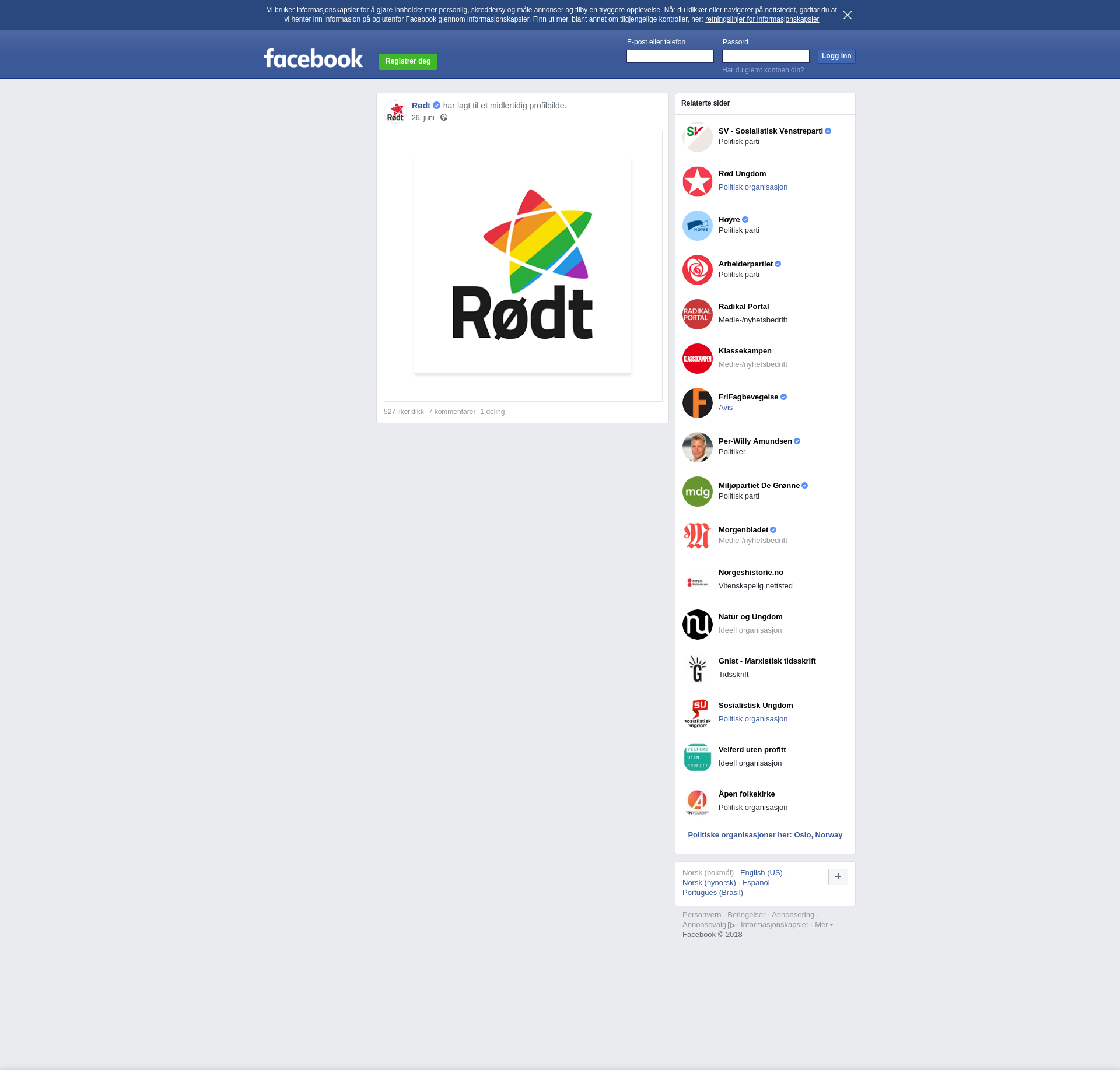Image resolution: width=1120 pixels, height=1070 pixels.
Task: Open Natur og Ungdom logo
Action: click(x=698, y=625)
